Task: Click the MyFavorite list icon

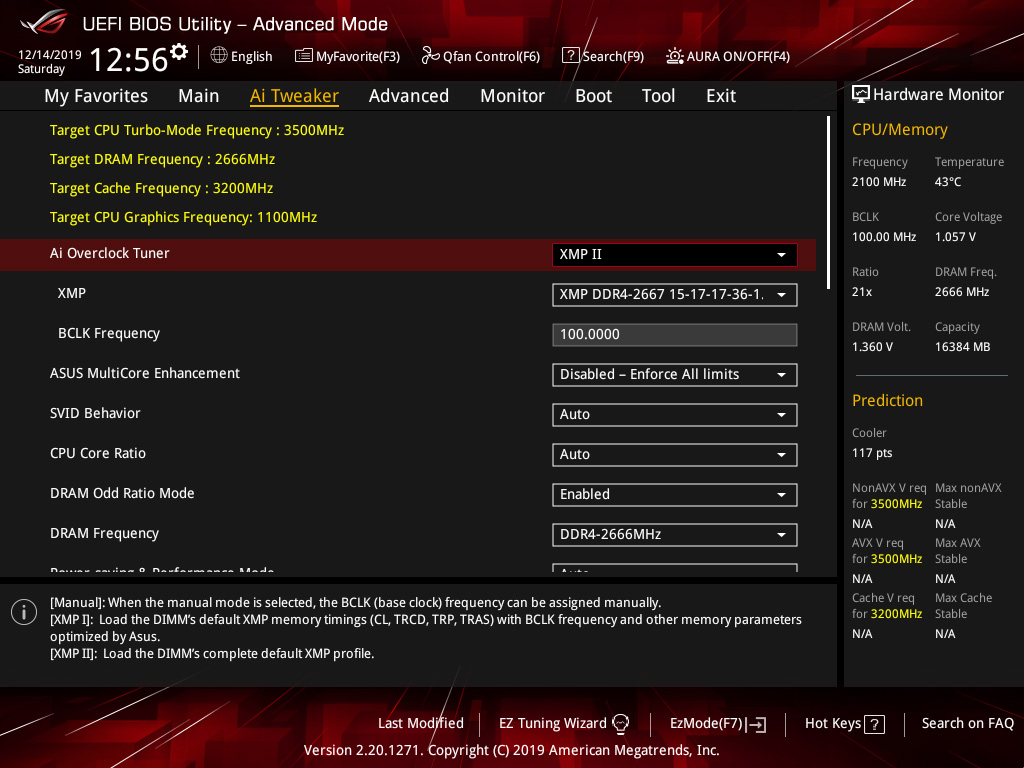Action: [303, 56]
